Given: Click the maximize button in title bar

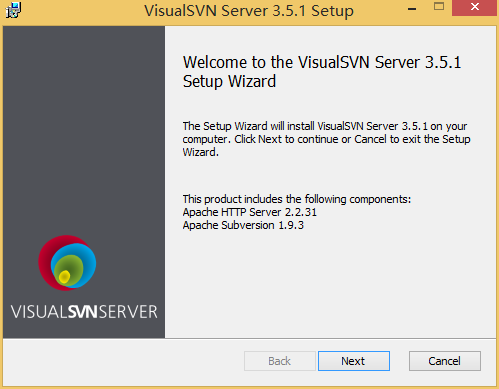Looking at the screenshot, I should 439,7.
